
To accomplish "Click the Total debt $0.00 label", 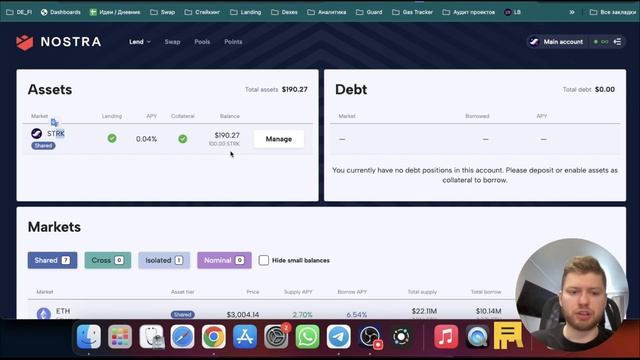I will 589,89.
